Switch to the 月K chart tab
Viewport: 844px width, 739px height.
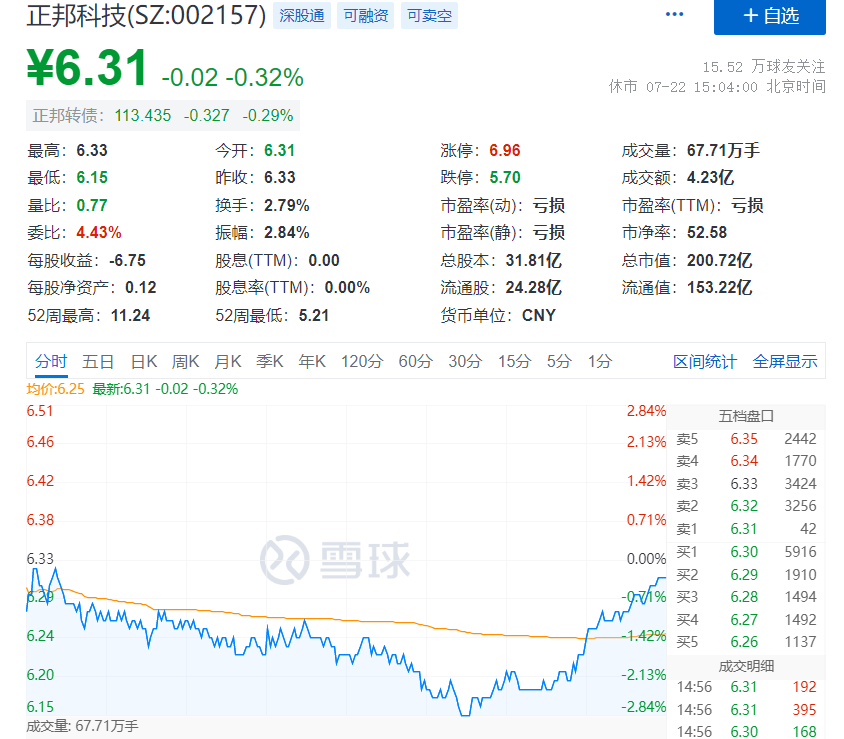point(228,361)
